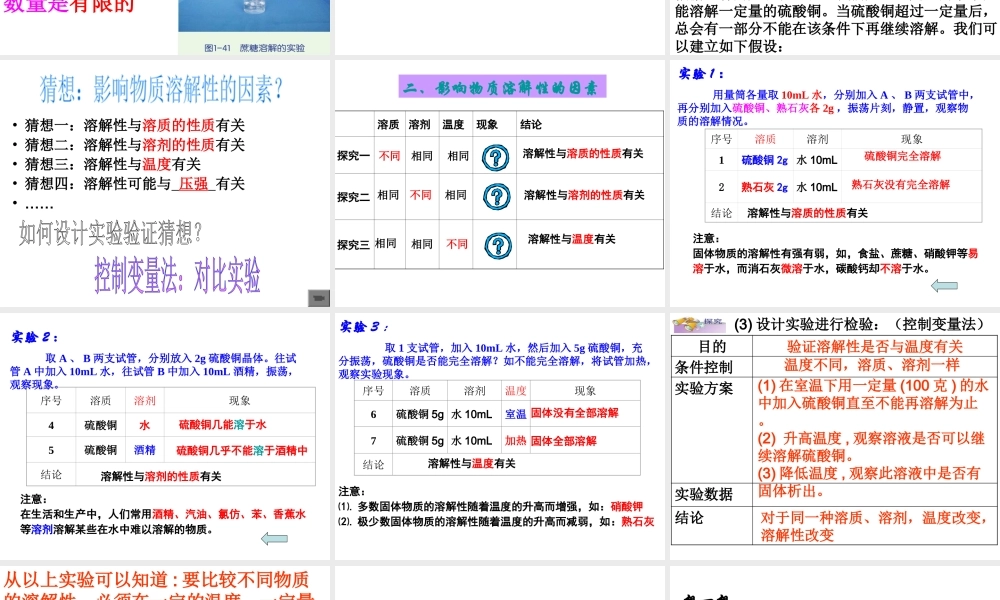
Task: Click the 硫酸铜几能溶于水 result cell
Action: pos(223,425)
